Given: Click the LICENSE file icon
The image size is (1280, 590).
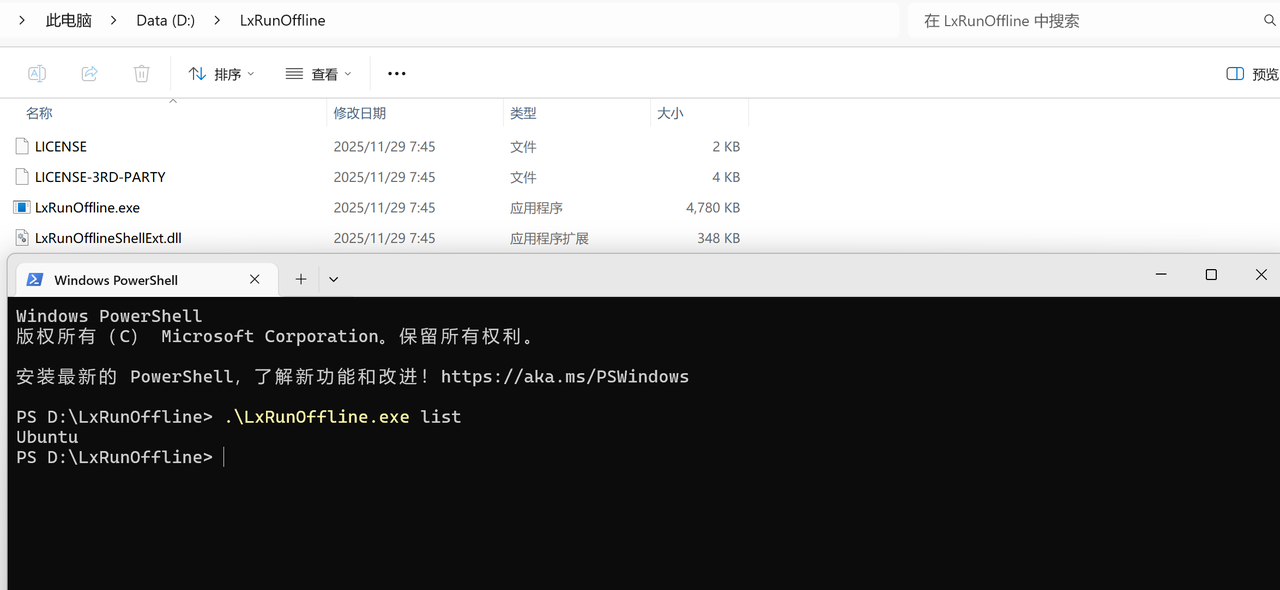Looking at the screenshot, I should point(22,146).
